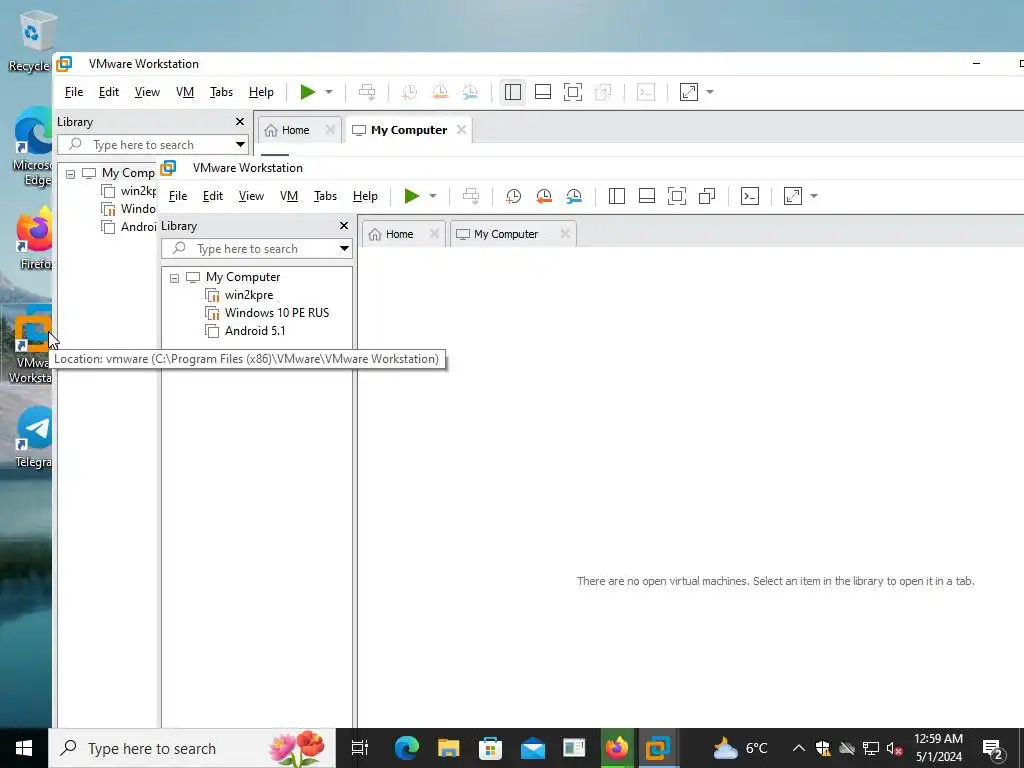Viewport: 1024px width, 768px height.
Task: Toggle library sidebar icon in back window
Action: coord(513,92)
